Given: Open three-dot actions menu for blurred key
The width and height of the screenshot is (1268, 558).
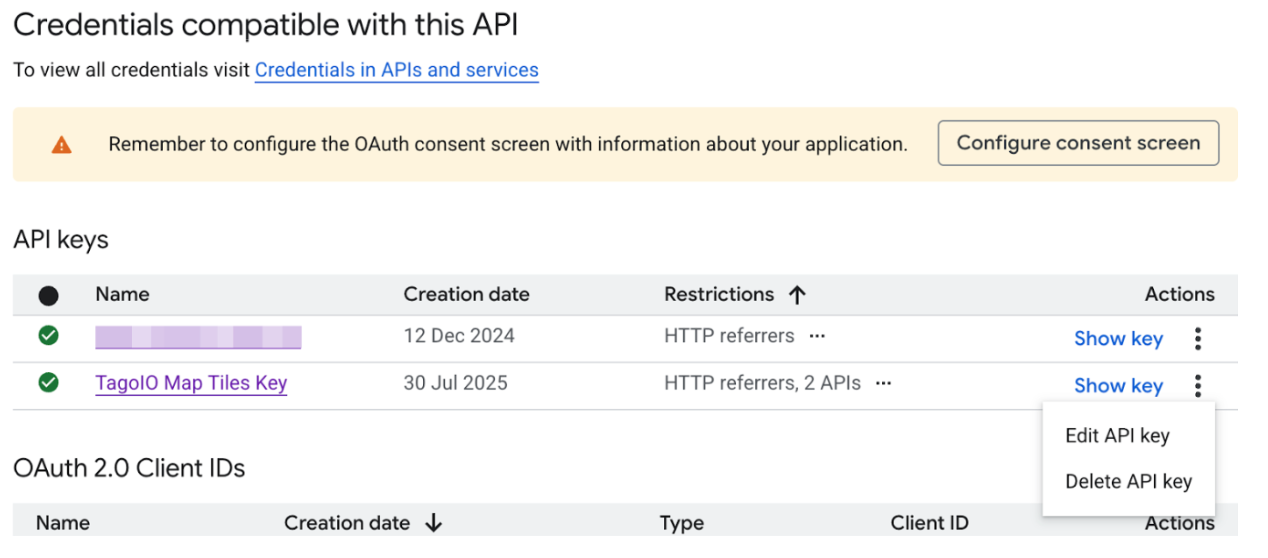Looking at the screenshot, I should [1197, 339].
